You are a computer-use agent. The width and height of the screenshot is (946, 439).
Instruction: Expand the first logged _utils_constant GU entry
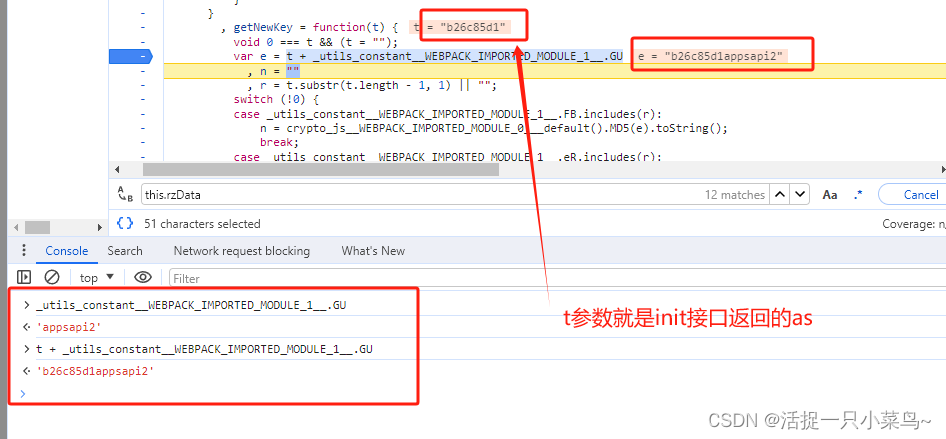tap(26, 304)
